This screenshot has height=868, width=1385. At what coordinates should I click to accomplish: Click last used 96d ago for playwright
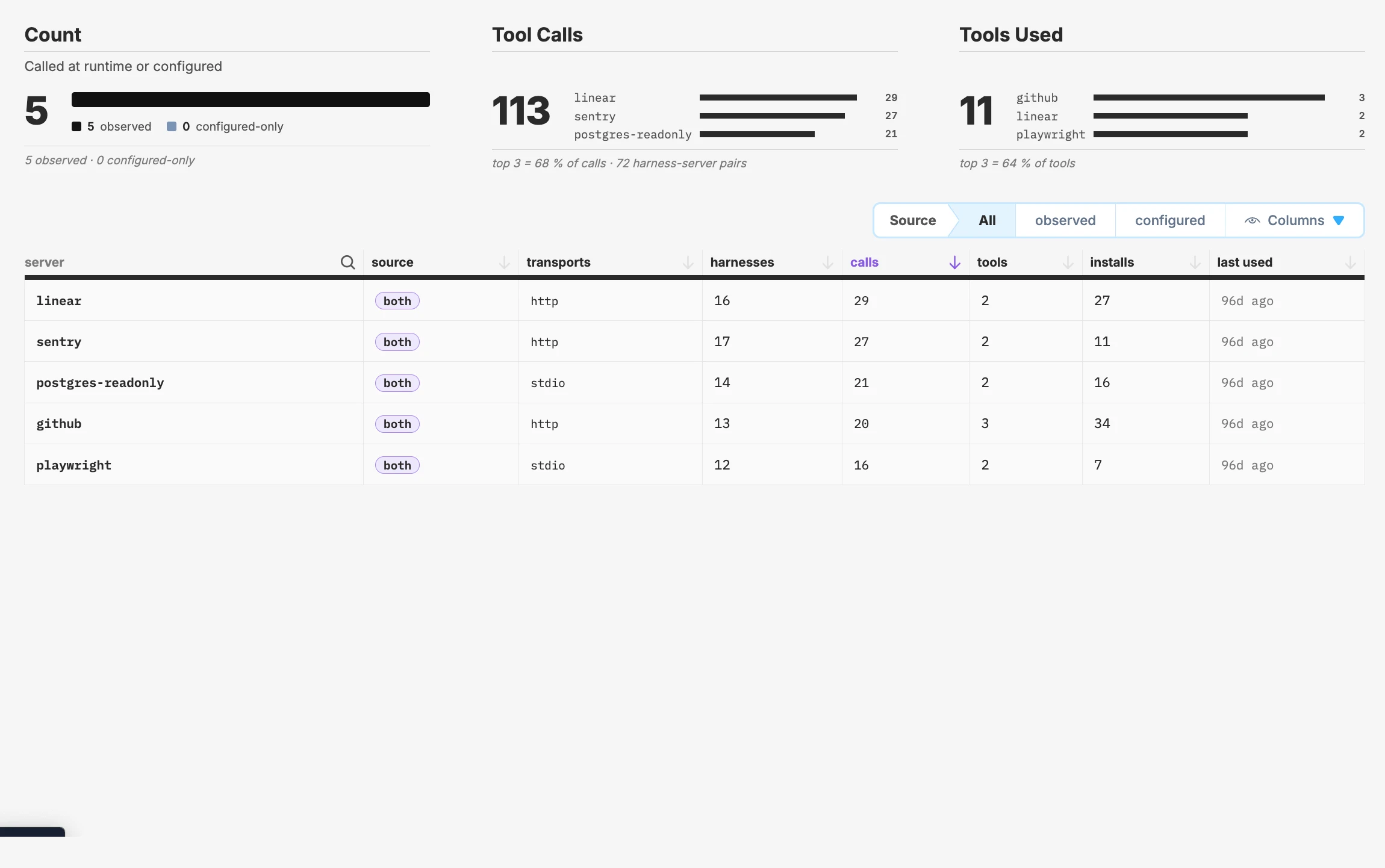1247,465
